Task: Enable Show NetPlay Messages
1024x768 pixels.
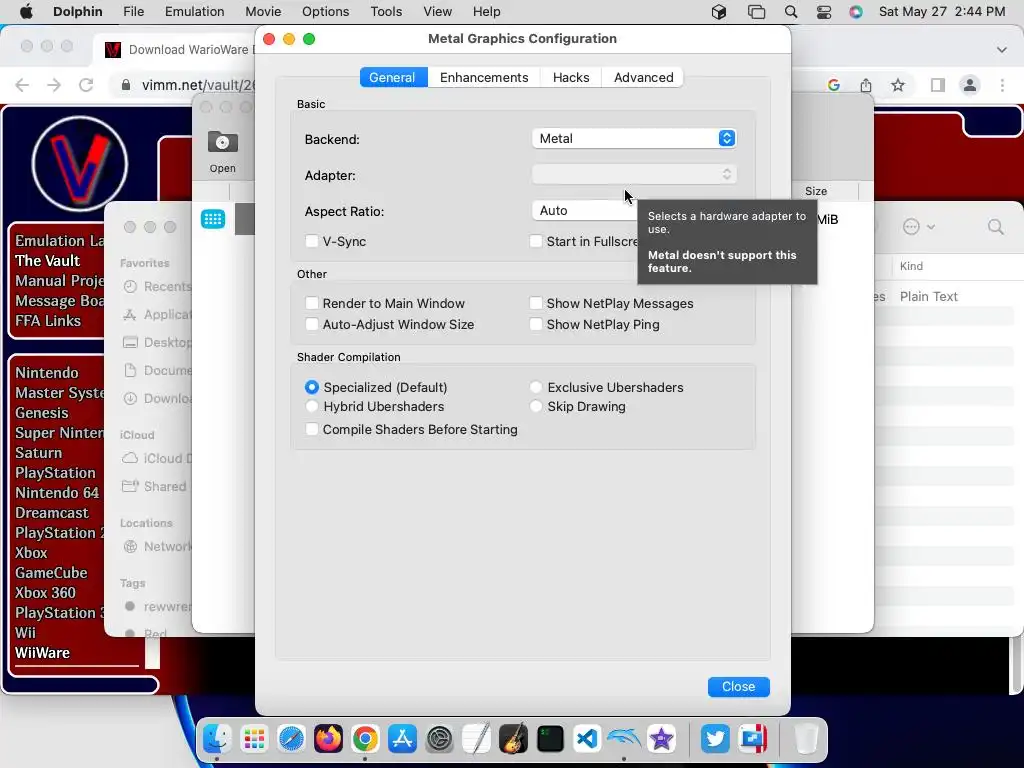Action: coord(536,303)
